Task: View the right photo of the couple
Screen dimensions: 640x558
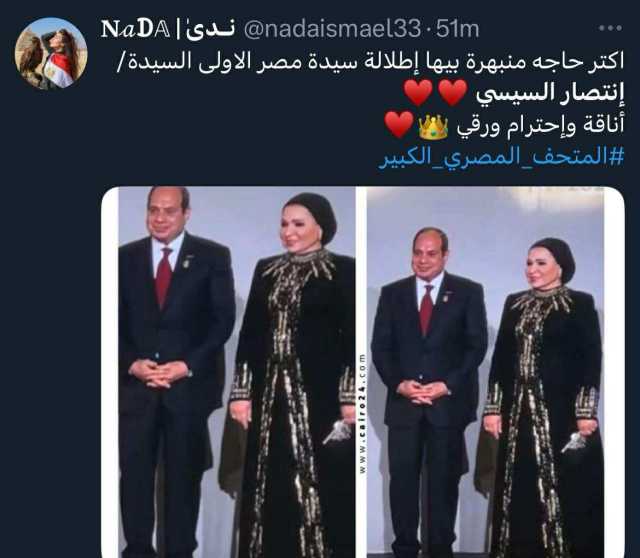Action: (x=485, y=372)
